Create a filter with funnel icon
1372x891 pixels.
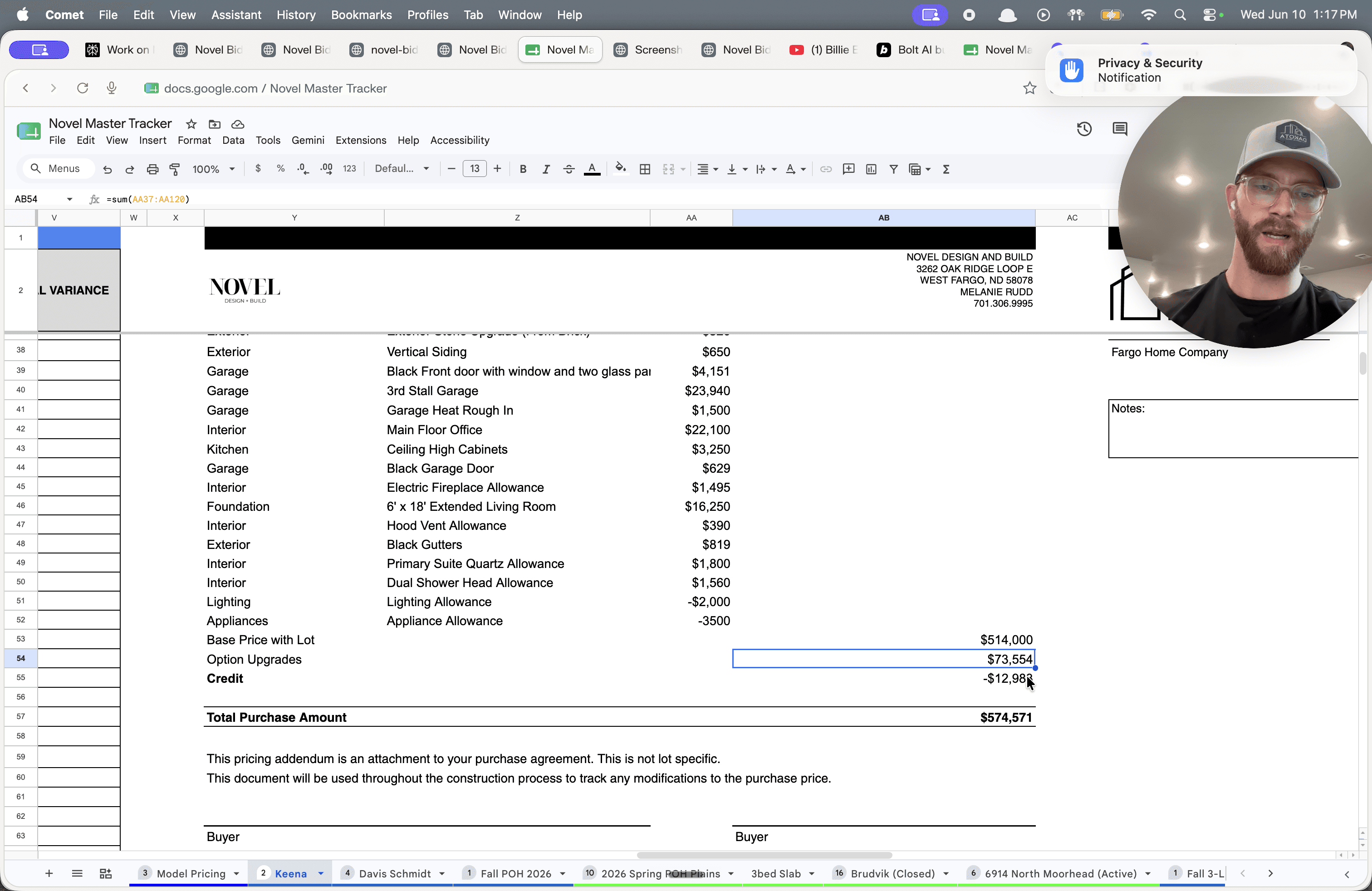[x=893, y=169]
